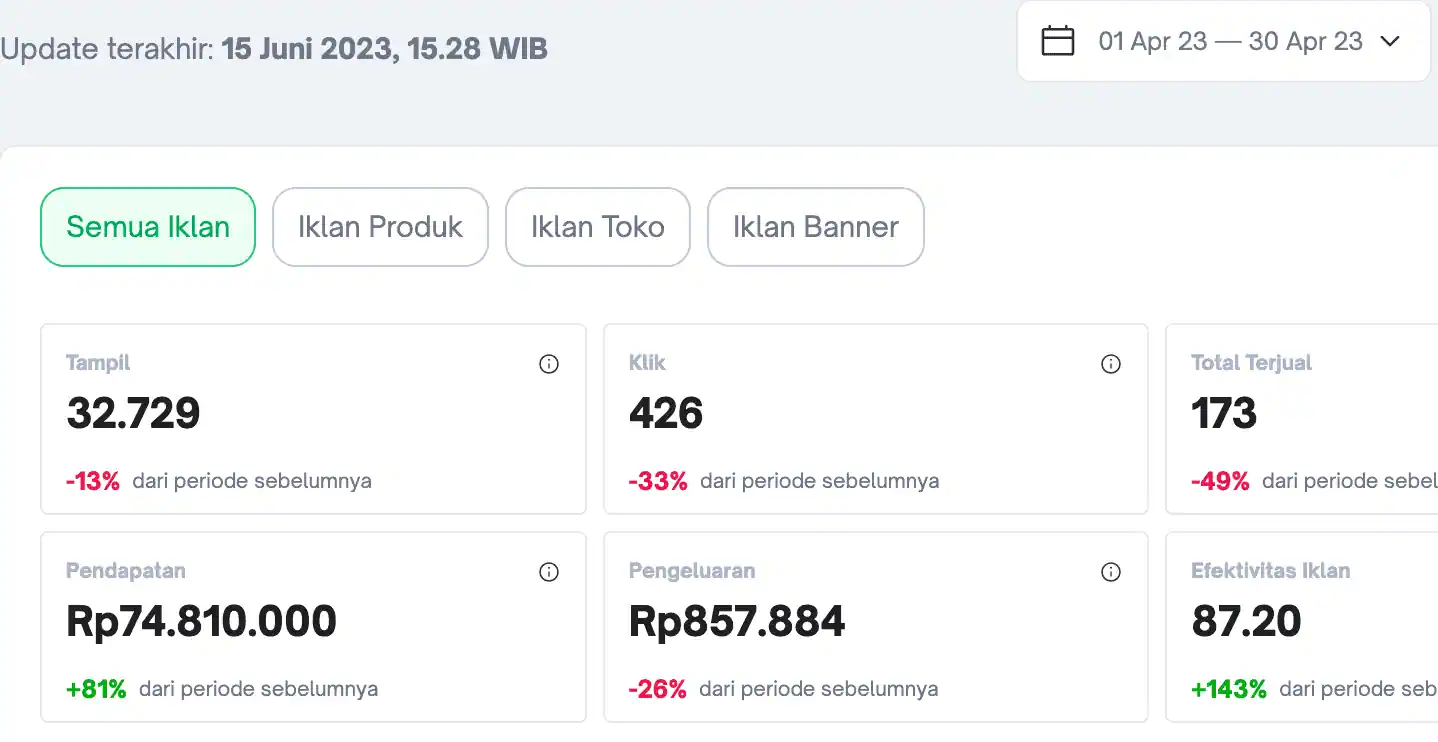
Task: Select the Total Terjual metric card
Action: point(1300,419)
